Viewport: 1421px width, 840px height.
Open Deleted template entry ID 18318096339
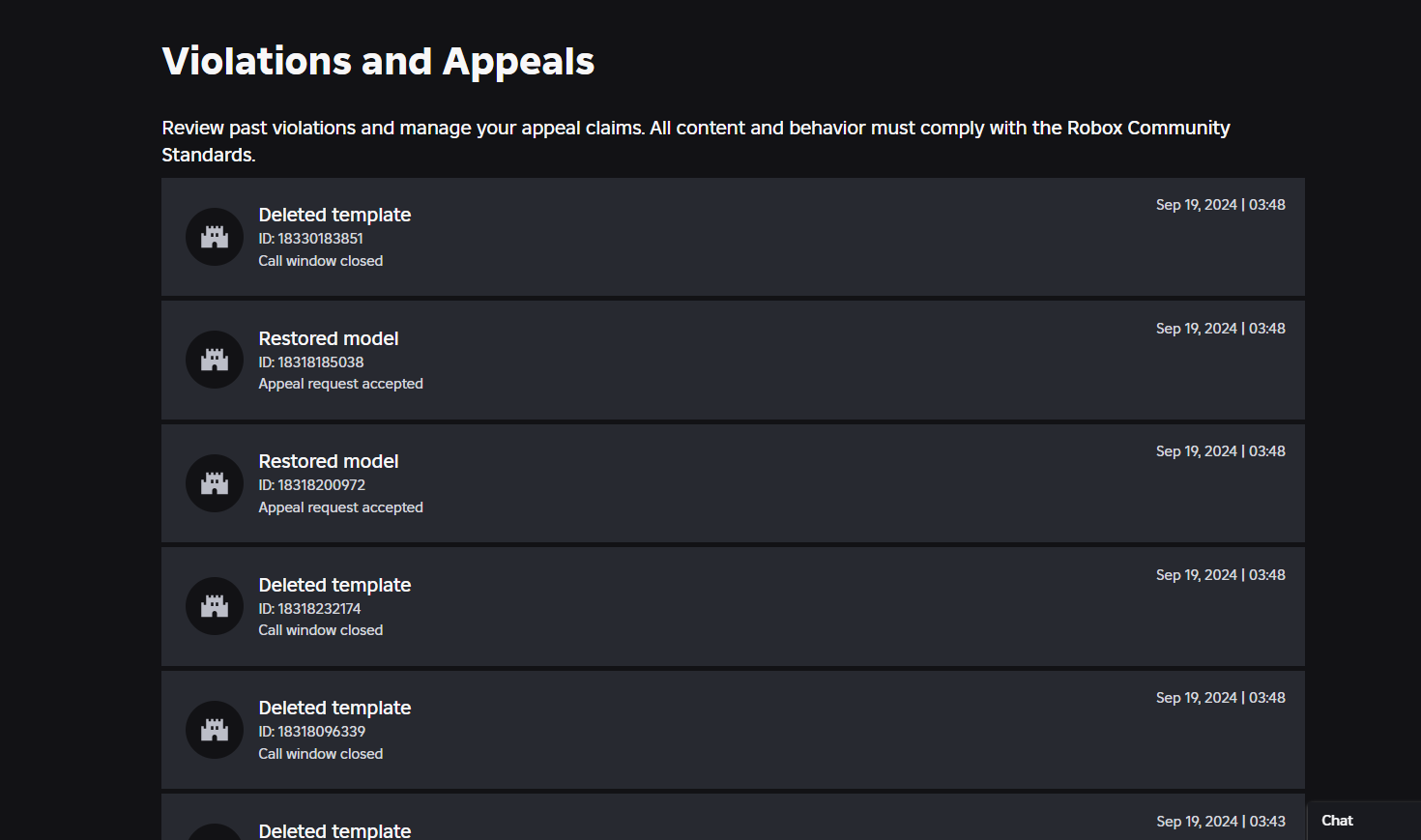pyautogui.click(x=334, y=709)
